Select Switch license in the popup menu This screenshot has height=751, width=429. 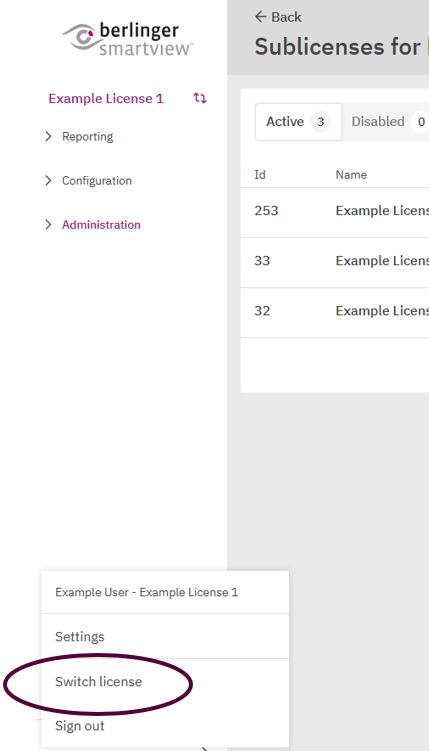tap(165, 682)
